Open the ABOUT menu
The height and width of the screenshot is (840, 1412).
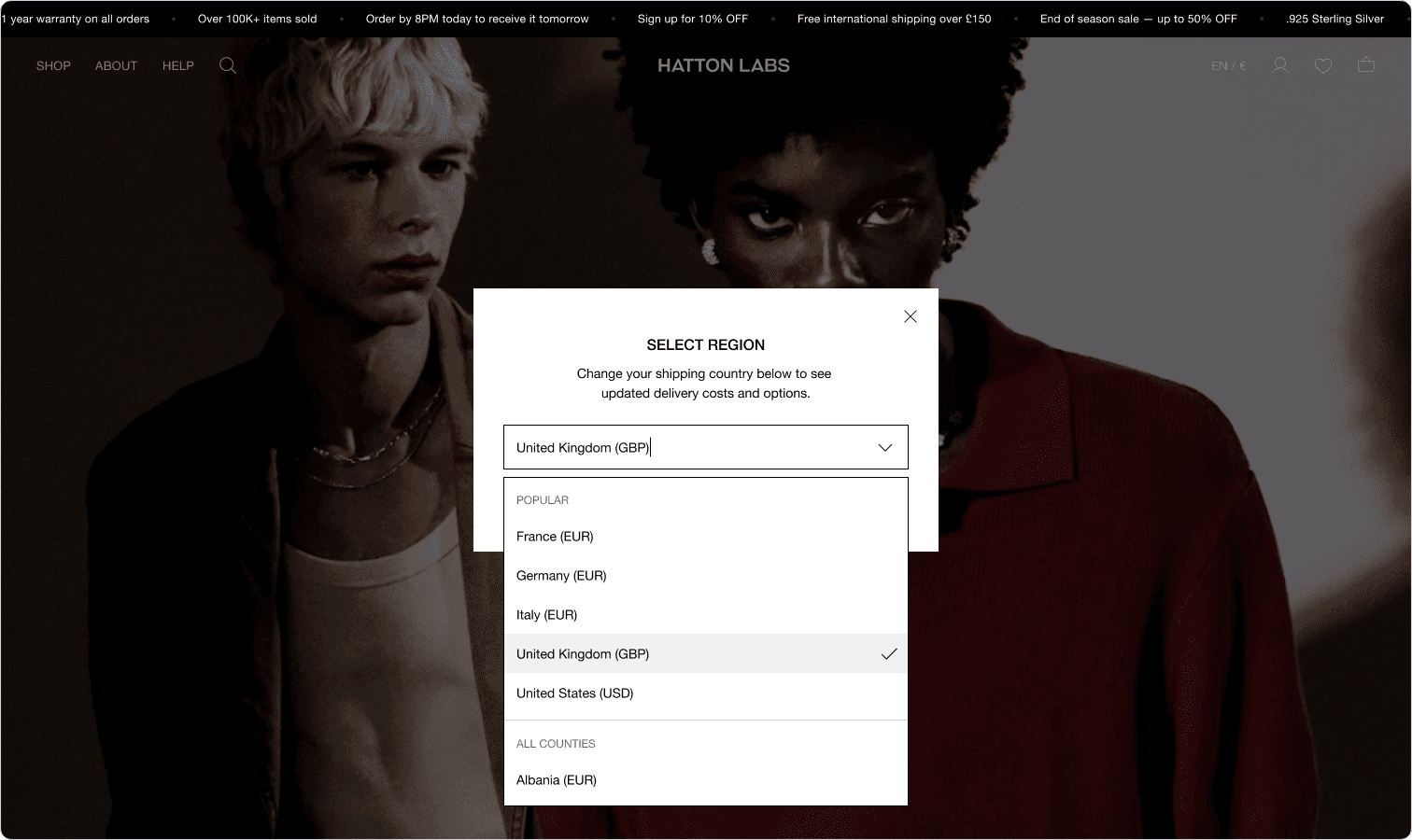(x=116, y=65)
